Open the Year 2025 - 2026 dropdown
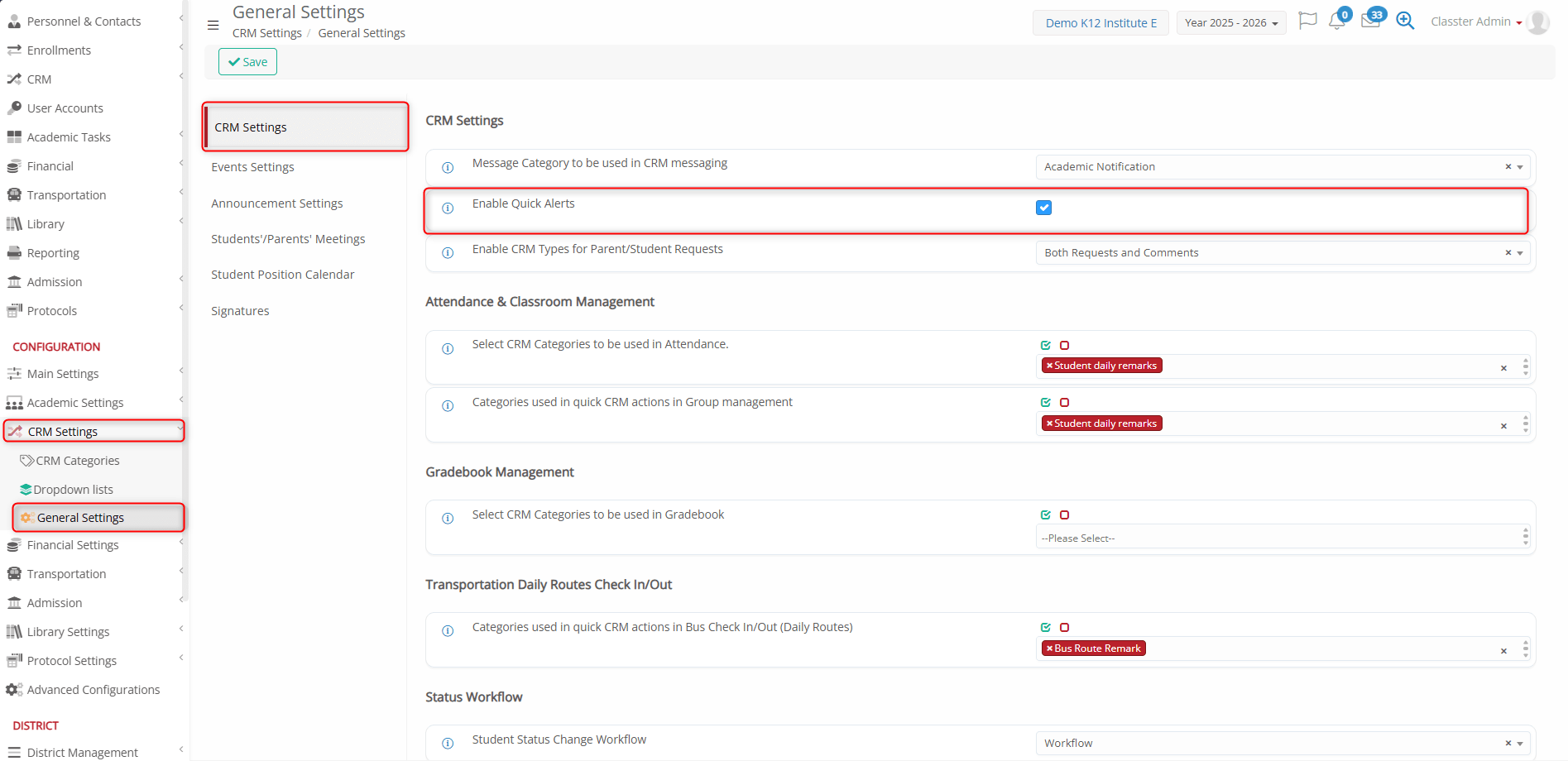This screenshot has height=761, width=1568. coord(1230,23)
